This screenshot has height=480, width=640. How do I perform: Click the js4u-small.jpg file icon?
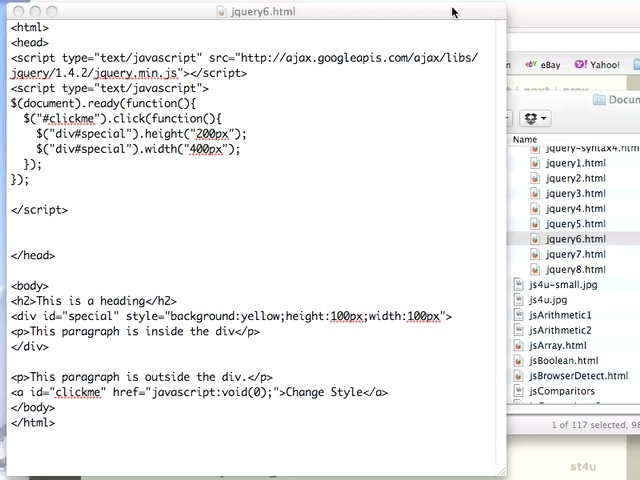(x=519, y=284)
